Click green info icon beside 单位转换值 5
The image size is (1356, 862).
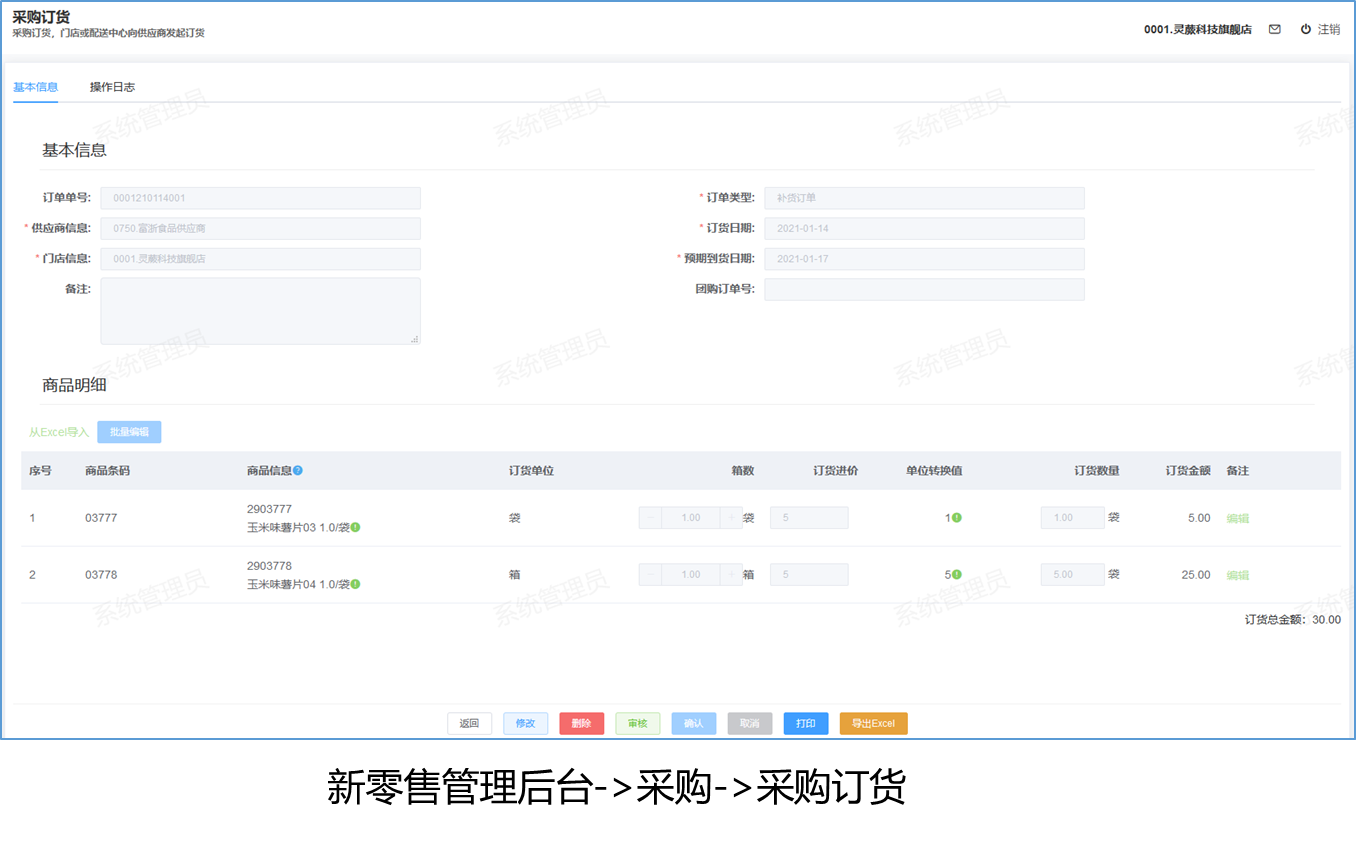[x=956, y=575]
